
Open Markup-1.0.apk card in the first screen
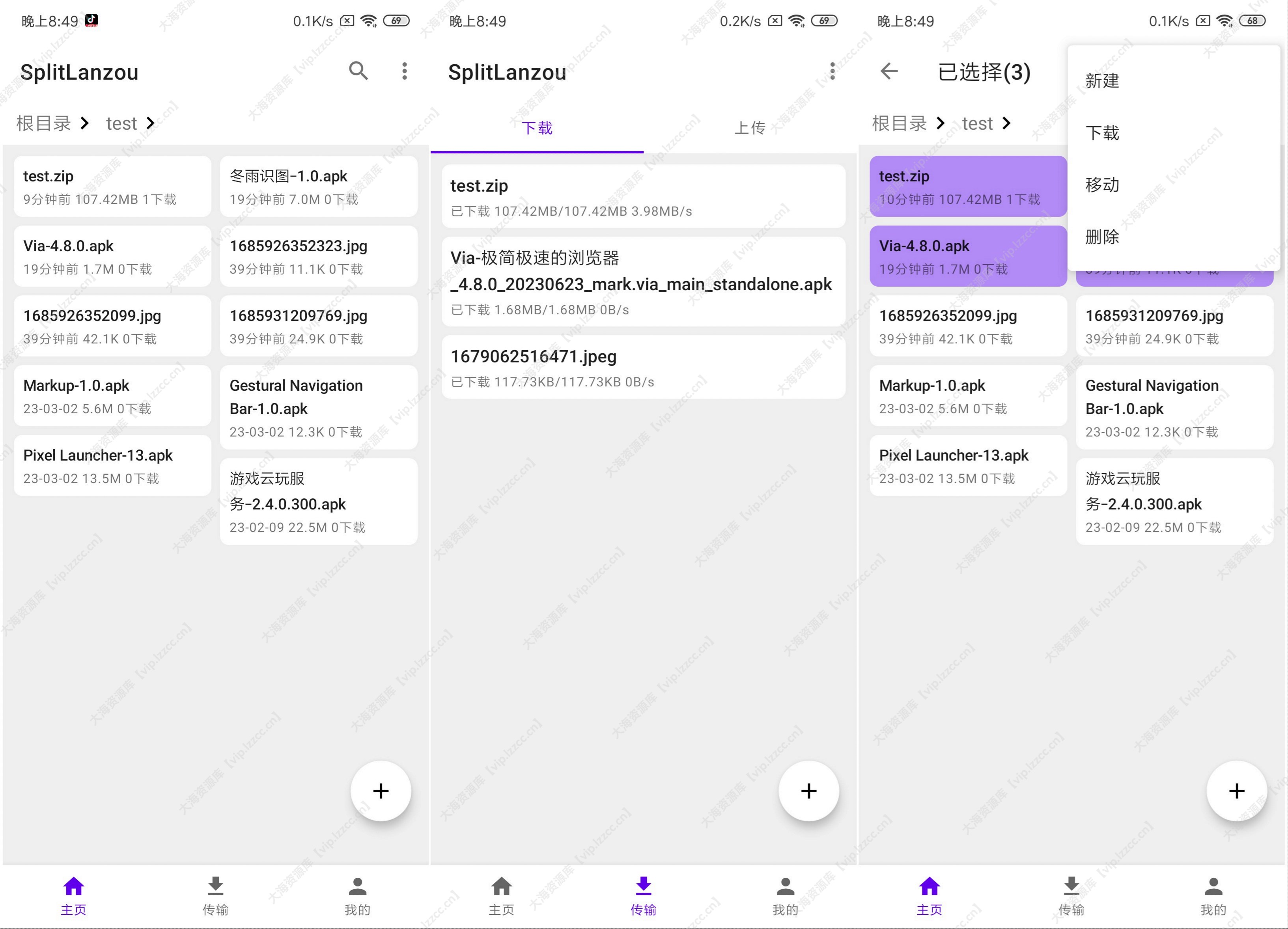(x=112, y=396)
